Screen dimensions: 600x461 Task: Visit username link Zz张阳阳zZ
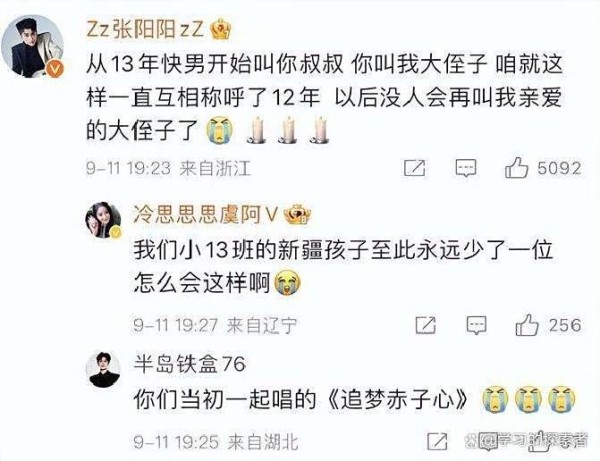pos(145,29)
